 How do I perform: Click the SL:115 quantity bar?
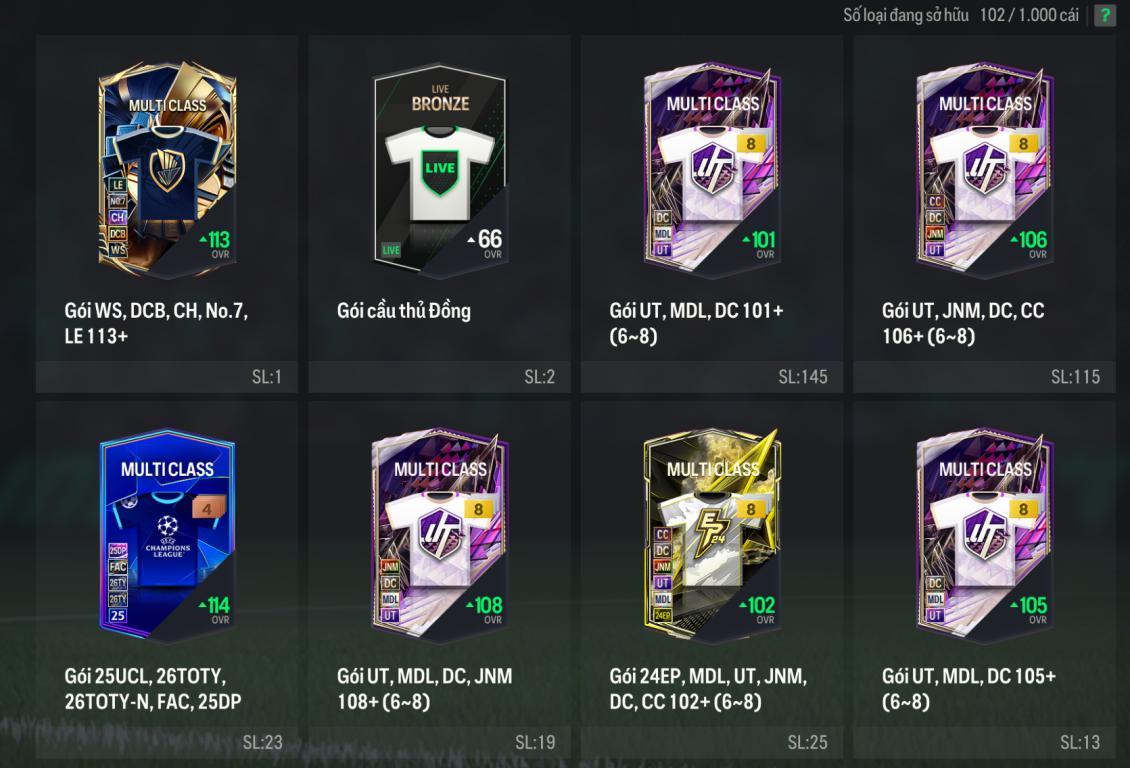pyautogui.click(x=984, y=377)
